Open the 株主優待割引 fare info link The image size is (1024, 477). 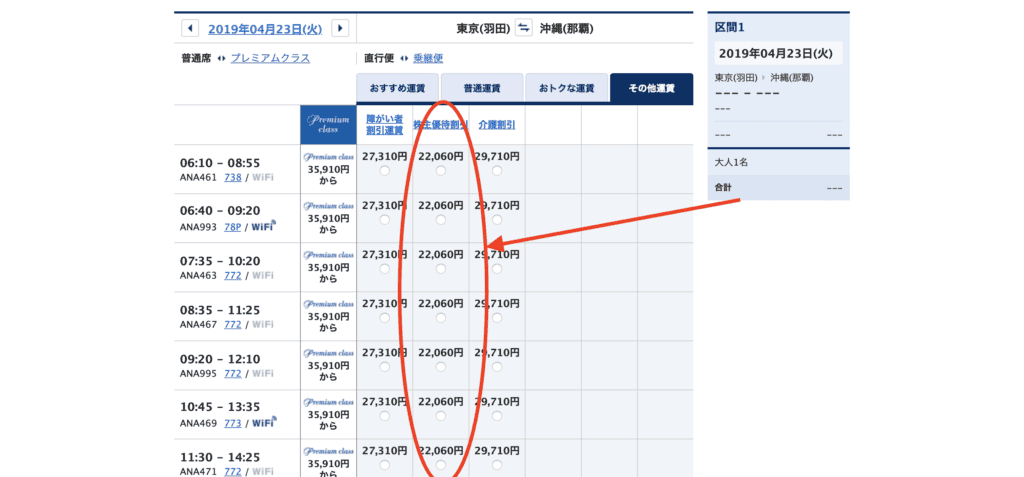click(441, 125)
